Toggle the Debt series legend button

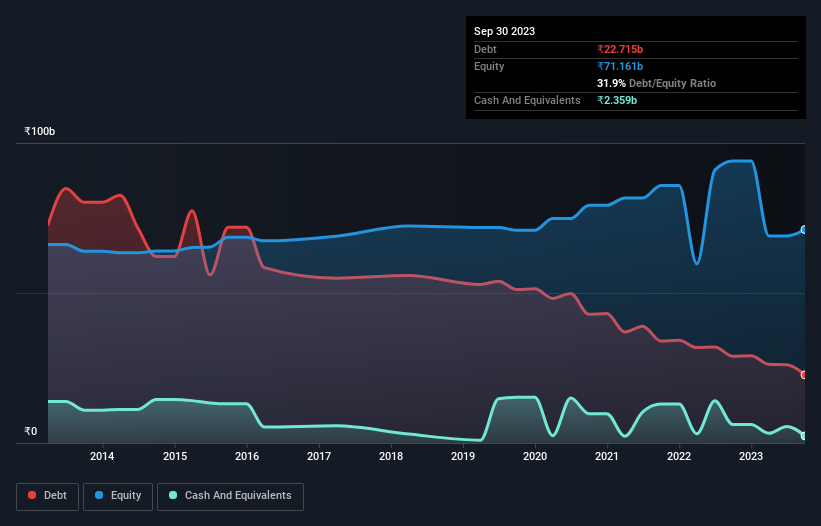point(48,496)
